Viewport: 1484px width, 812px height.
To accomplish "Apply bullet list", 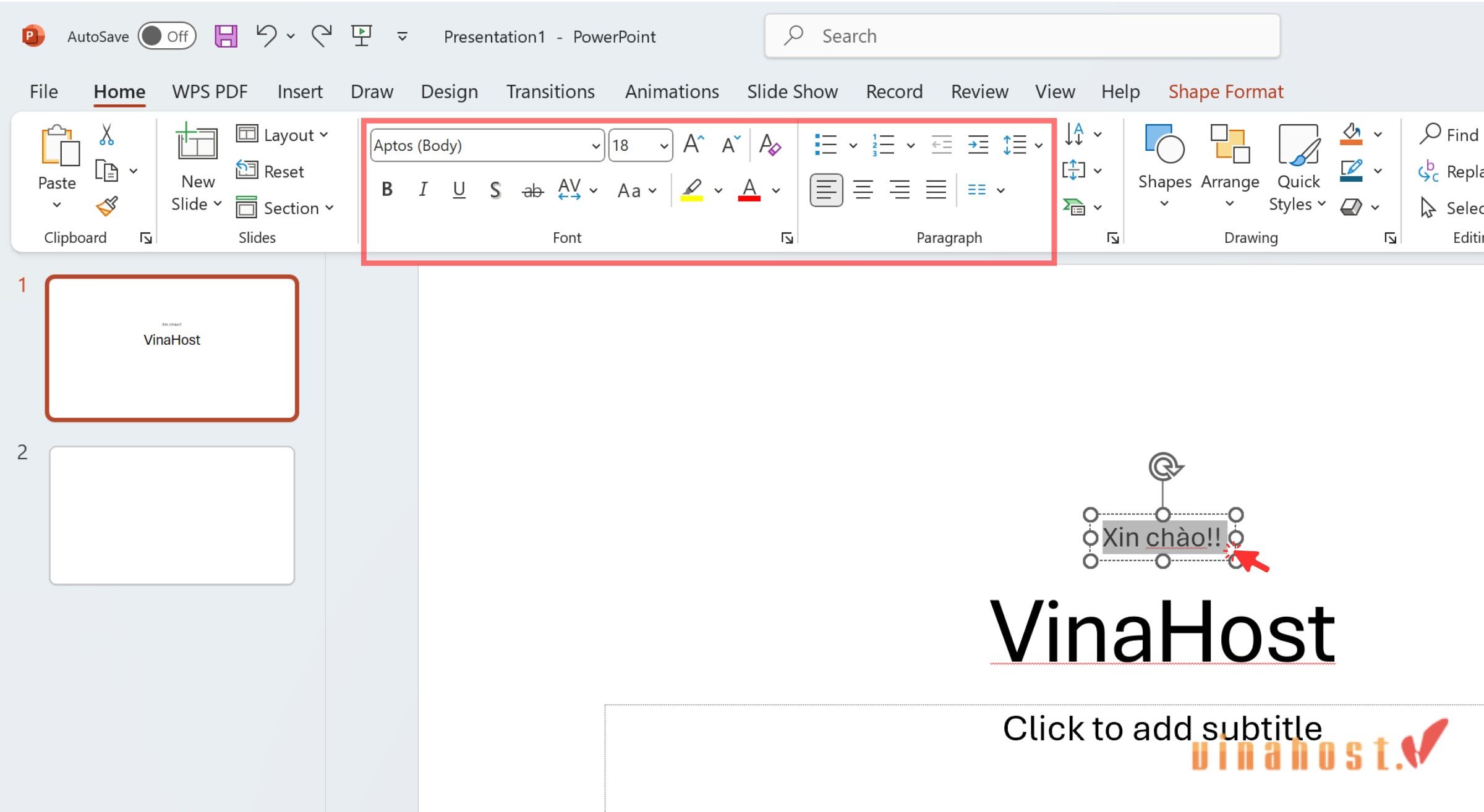I will tap(825, 145).
